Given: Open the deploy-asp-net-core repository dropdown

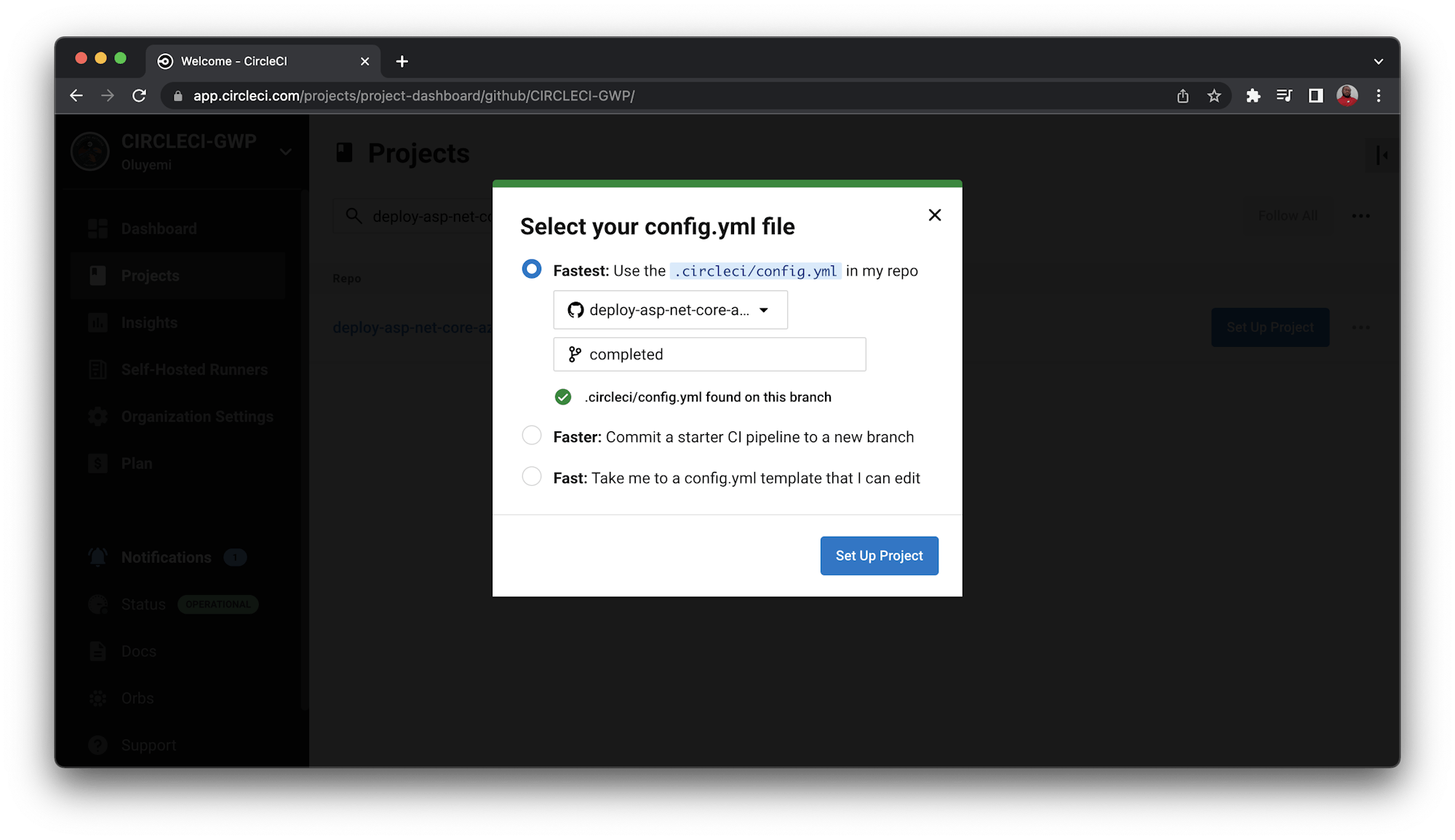Looking at the screenshot, I should coord(669,309).
